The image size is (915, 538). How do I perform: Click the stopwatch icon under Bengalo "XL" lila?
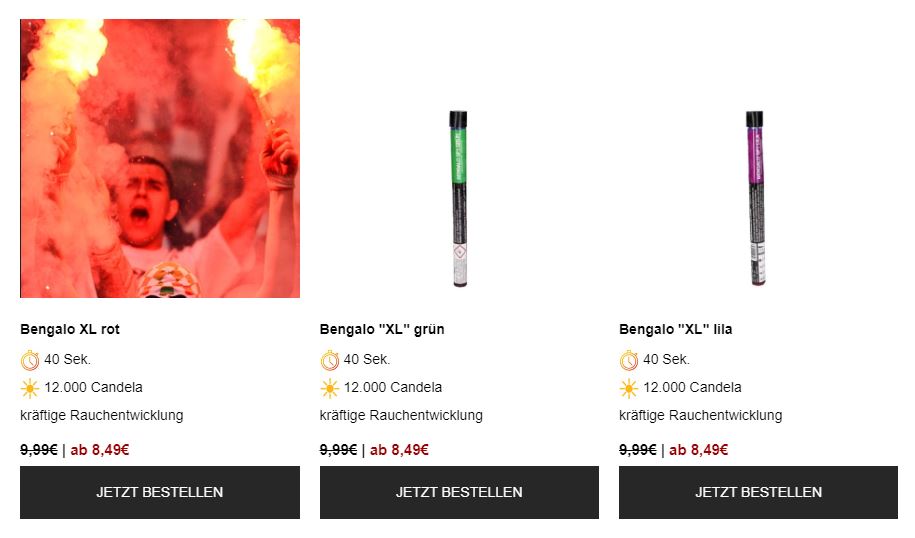(628, 360)
